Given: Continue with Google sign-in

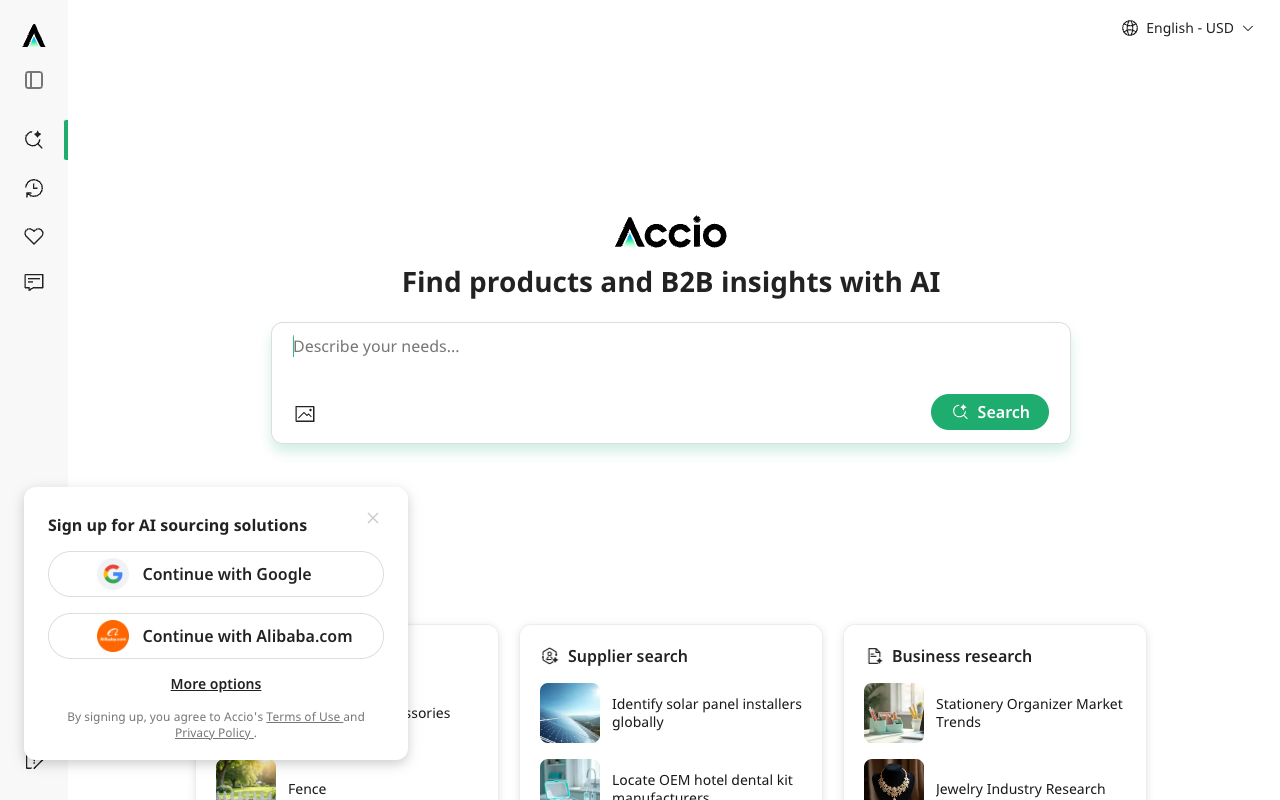Looking at the screenshot, I should click(215, 574).
